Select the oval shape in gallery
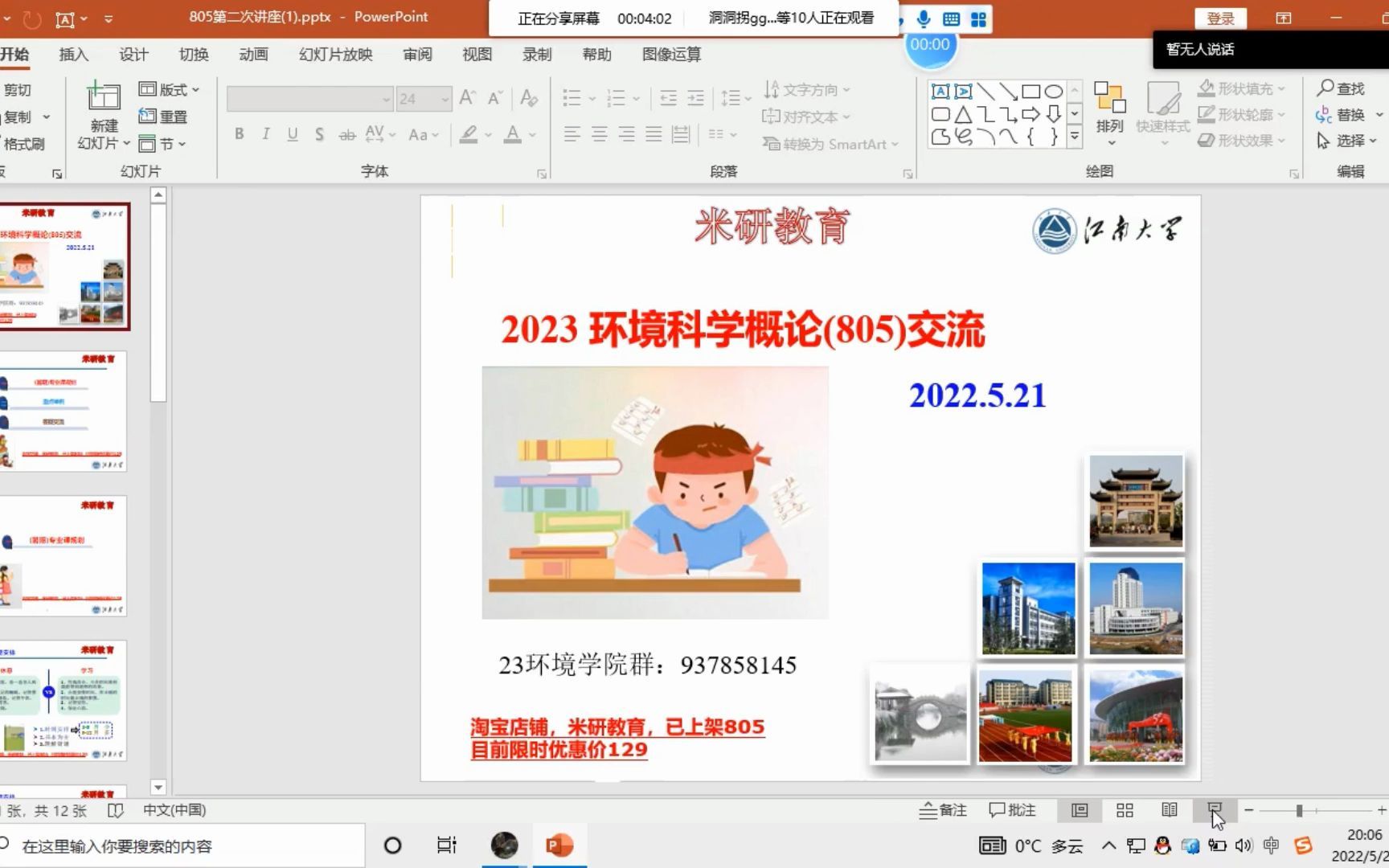The width and height of the screenshot is (1389, 868). [1053, 92]
